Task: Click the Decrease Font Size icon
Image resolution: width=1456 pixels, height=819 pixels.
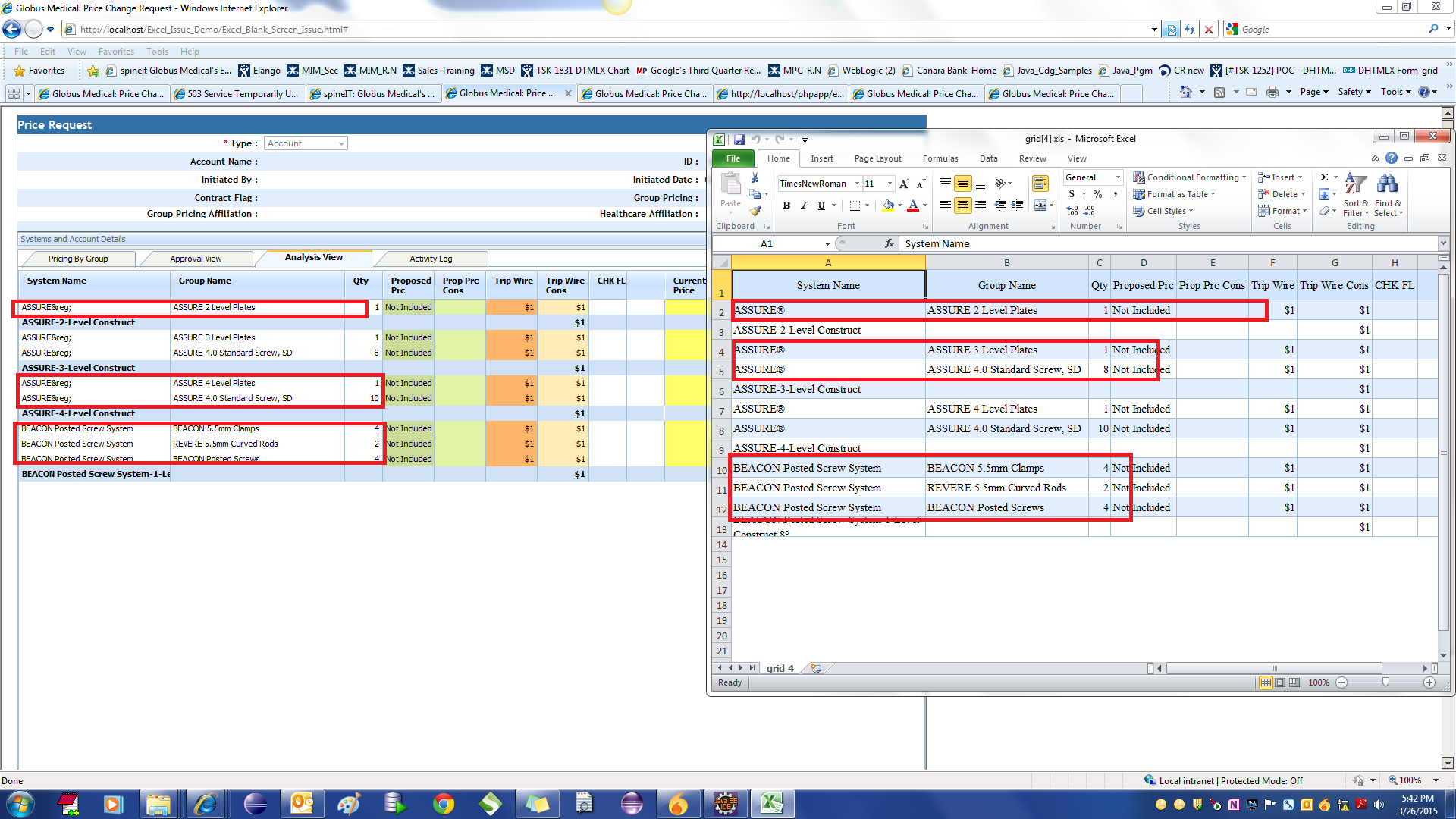Action: [x=921, y=184]
